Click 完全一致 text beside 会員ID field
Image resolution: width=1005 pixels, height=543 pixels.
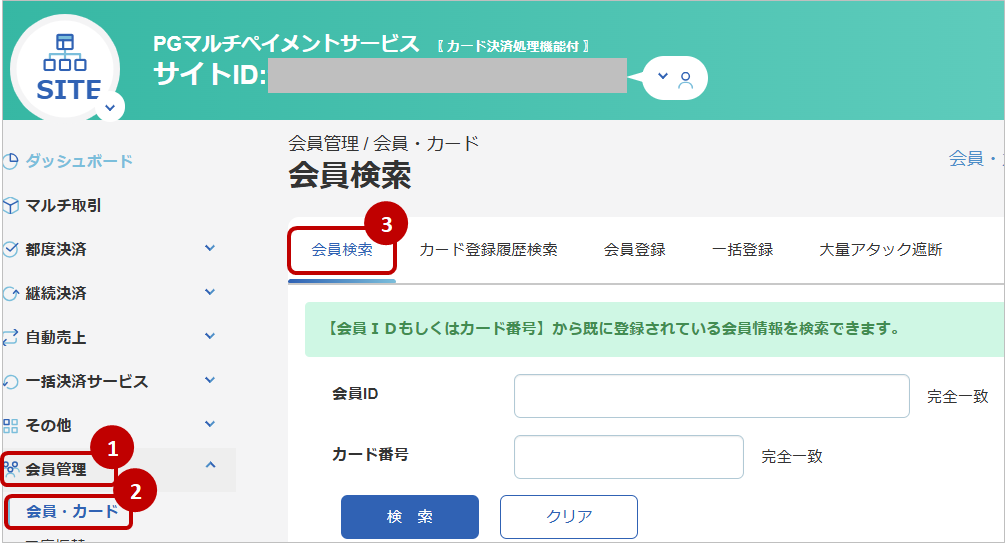pyautogui.click(x=958, y=397)
